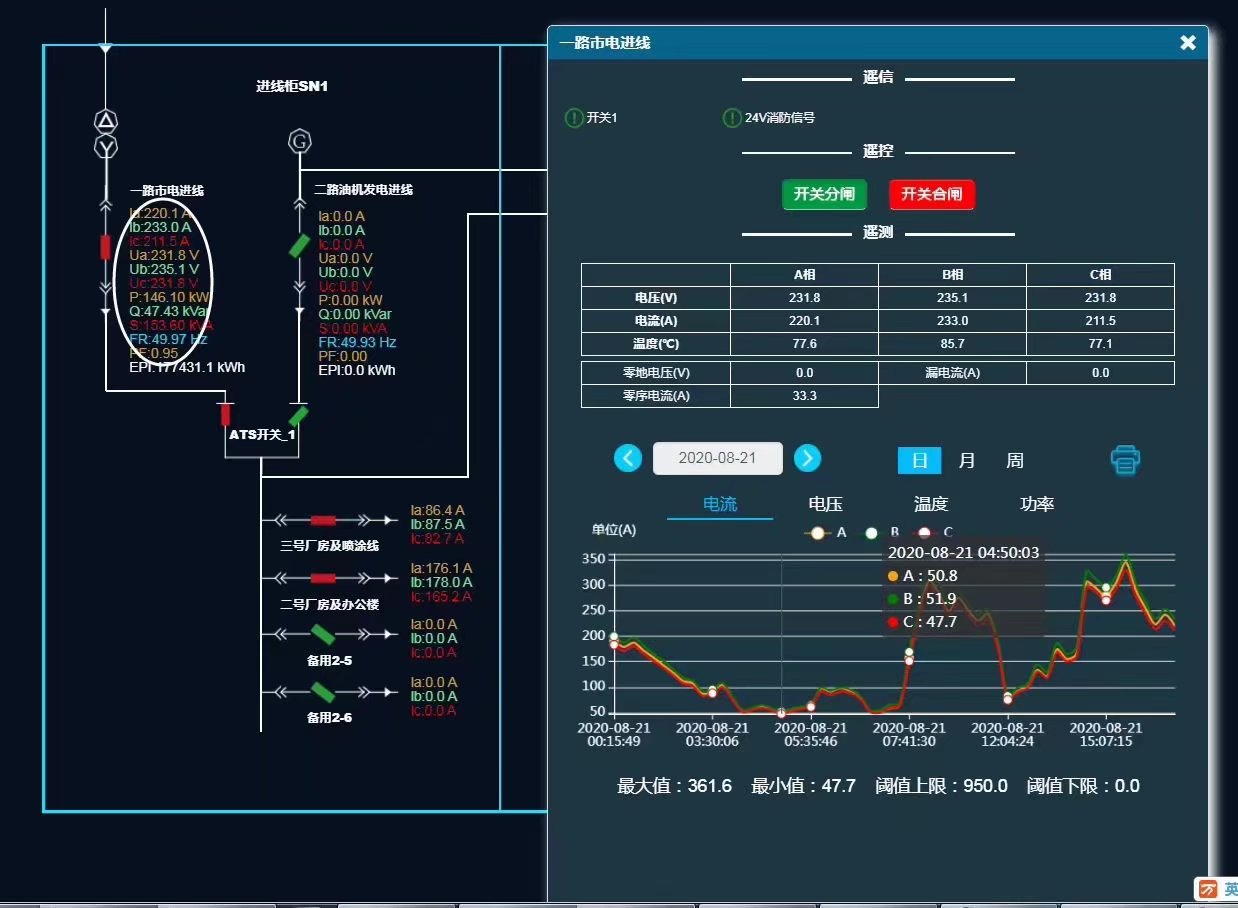
Task: Click the red breaker for 三号厂房及喷涂线
Action: (323, 520)
